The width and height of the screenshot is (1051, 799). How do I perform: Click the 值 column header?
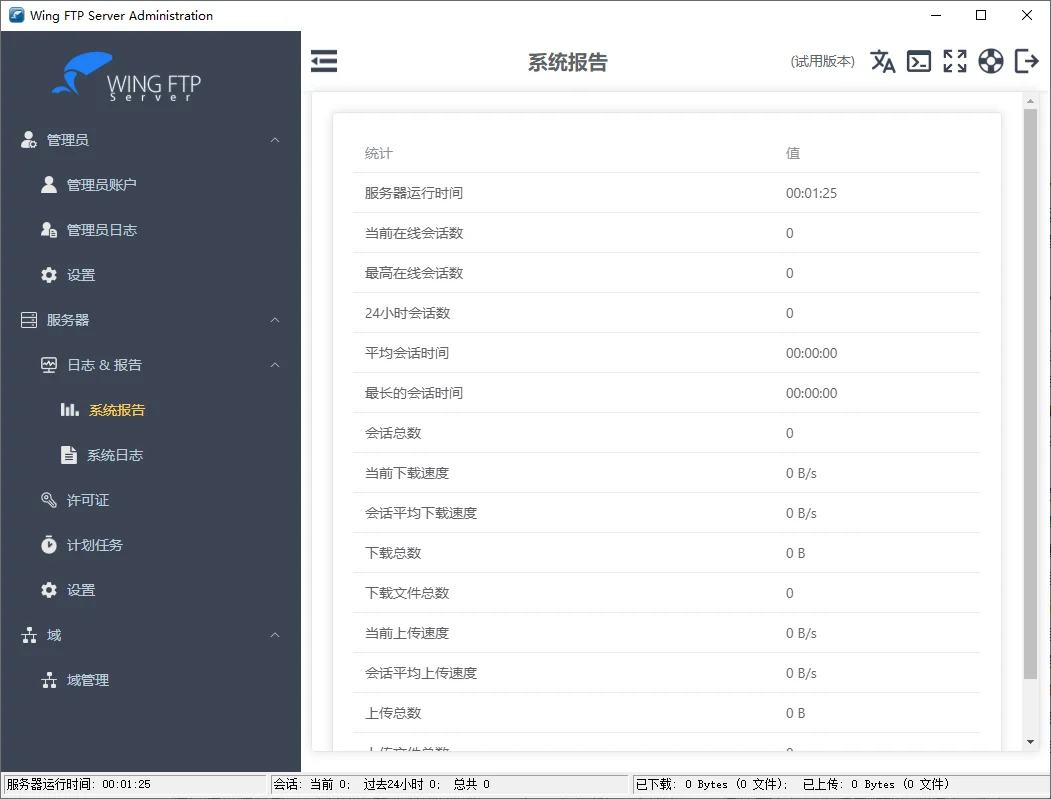[x=793, y=153]
